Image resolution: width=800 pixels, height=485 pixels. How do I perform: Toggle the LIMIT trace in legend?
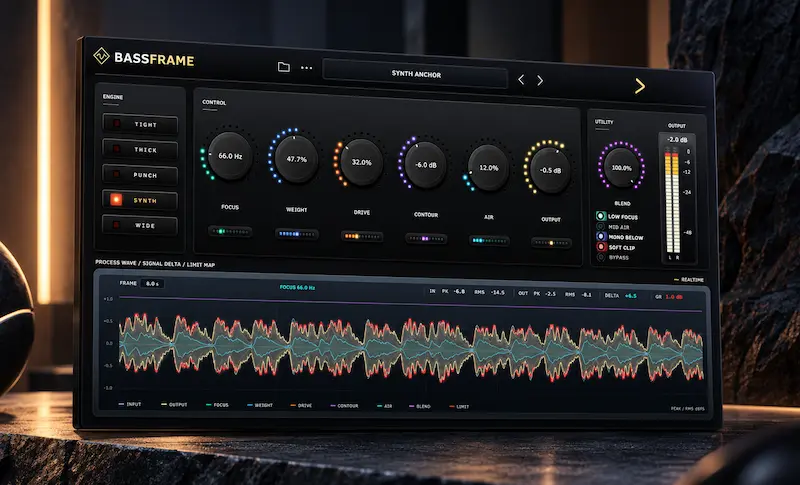(459, 406)
